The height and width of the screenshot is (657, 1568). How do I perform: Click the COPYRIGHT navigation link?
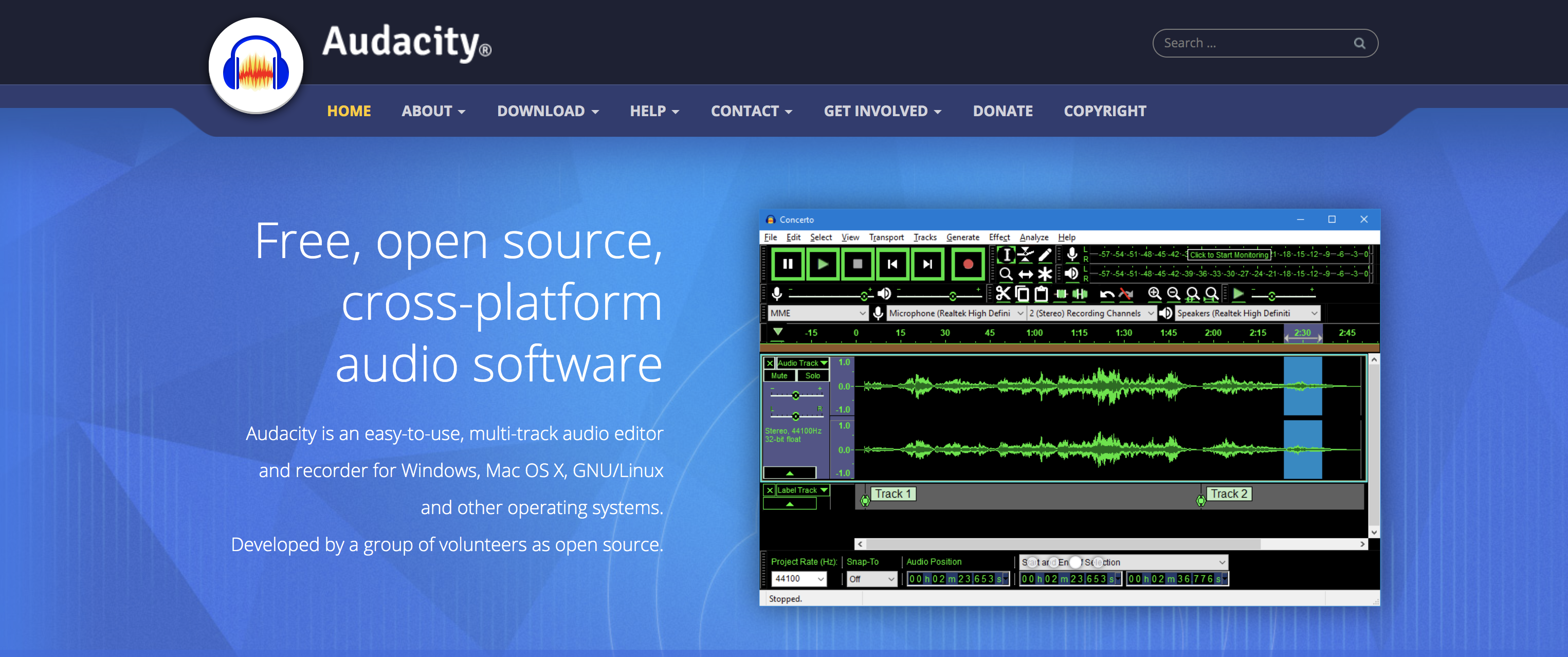pyautogui.click(x=1105, y=111)
